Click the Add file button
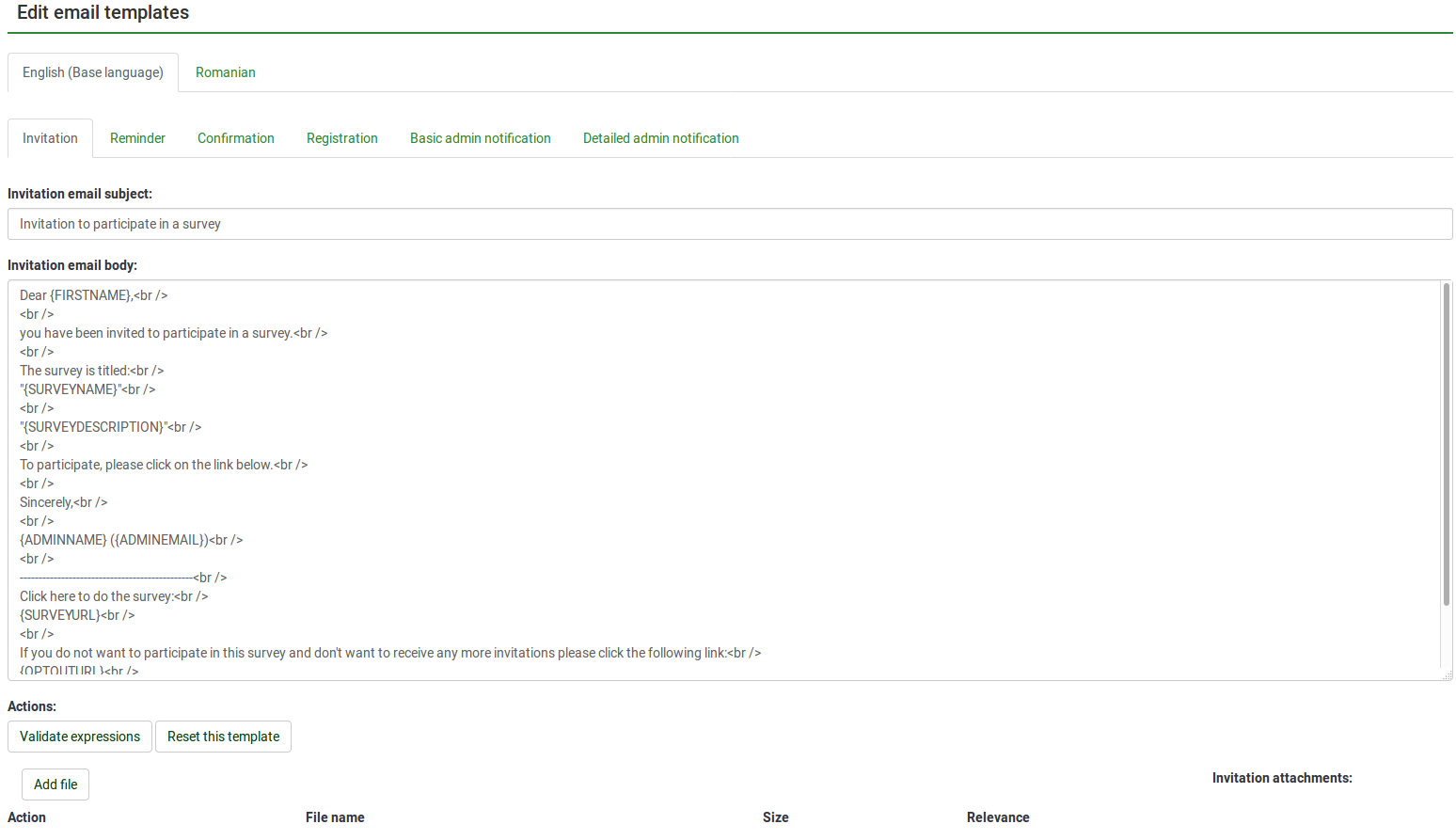 (55, 785)
